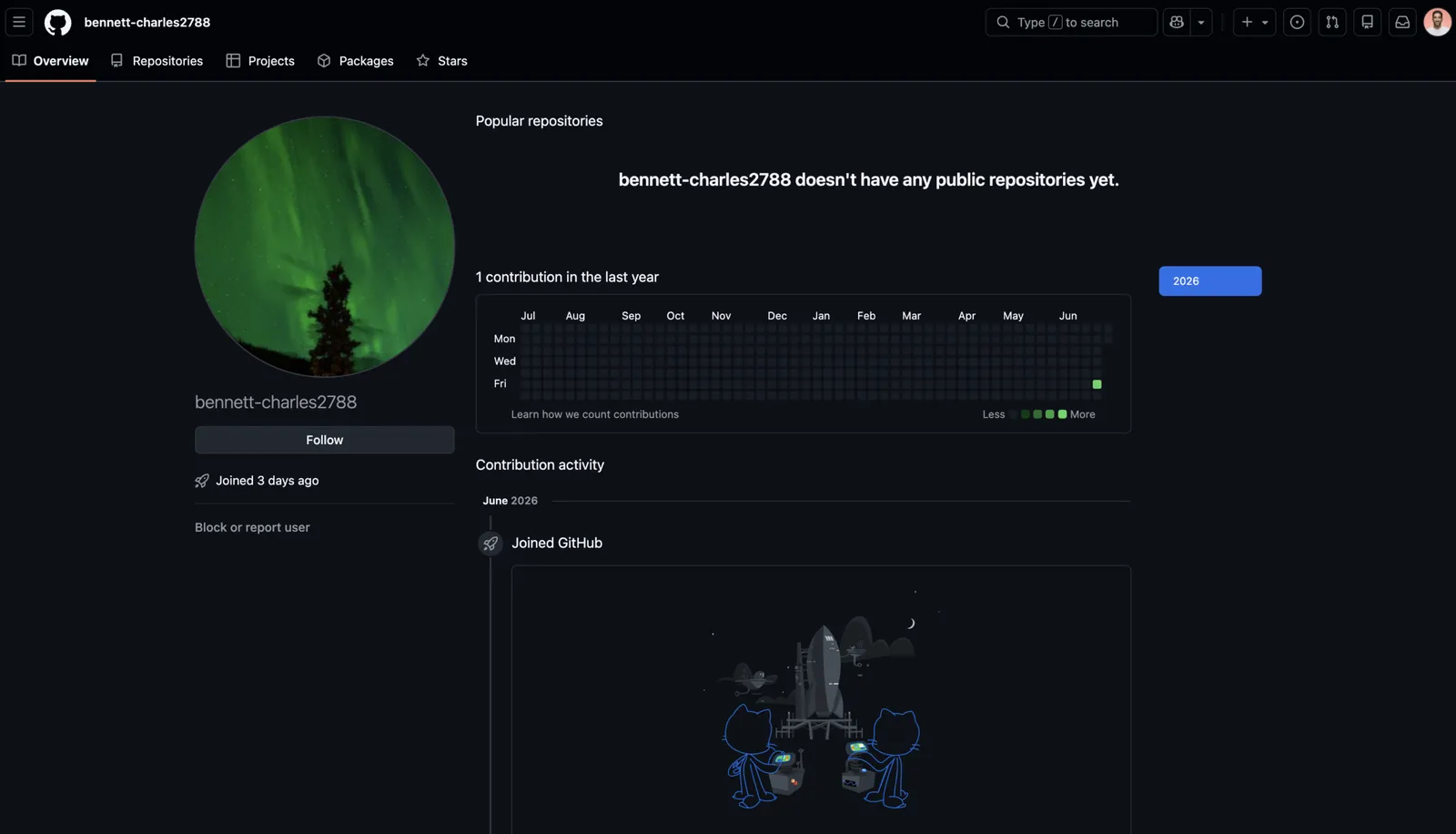Select the green contribution square for Friday

click(1097, 384)
